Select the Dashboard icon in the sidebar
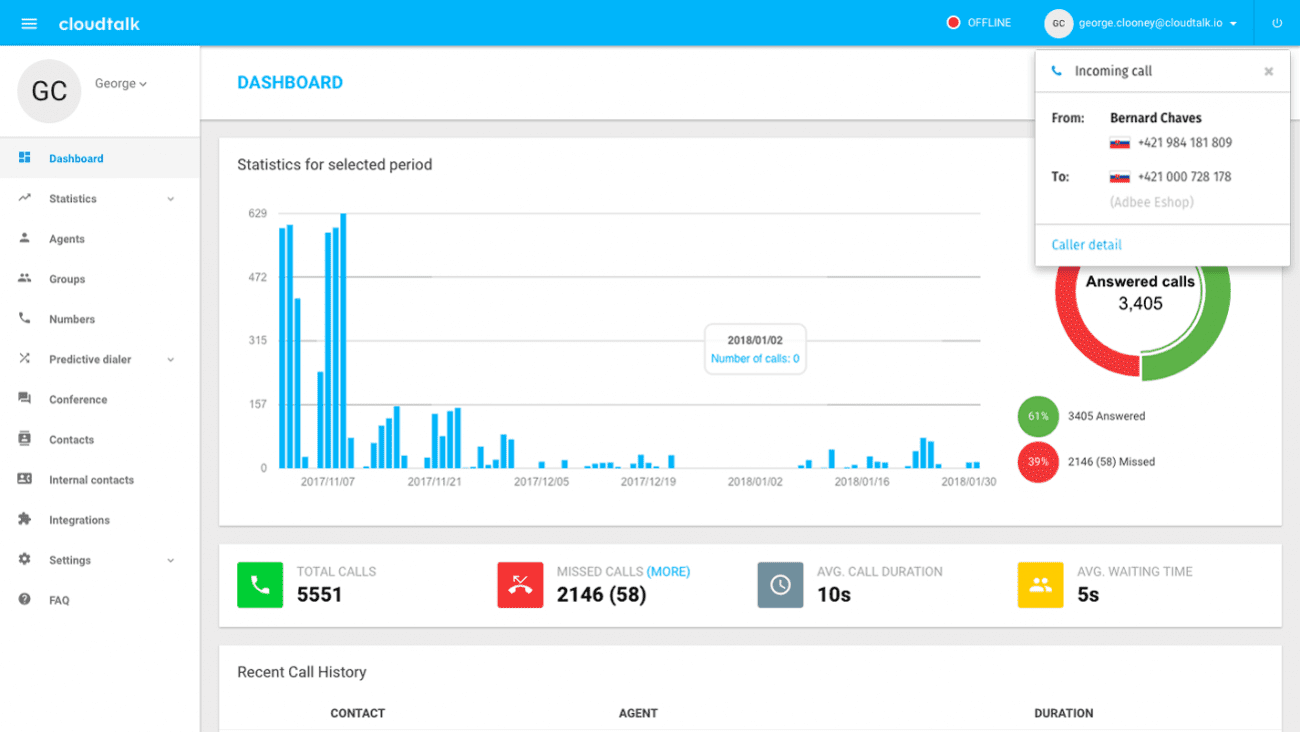1300x732 pixels. point(23,157)
